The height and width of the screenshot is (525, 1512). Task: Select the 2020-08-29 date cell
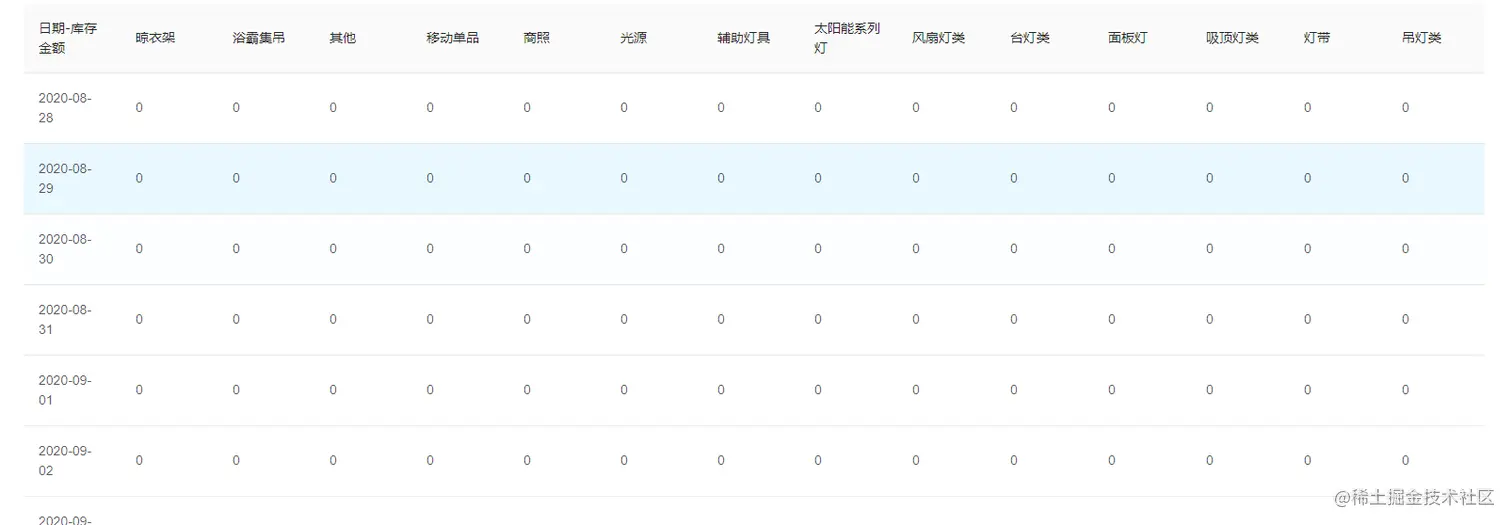click(x=65, y=178)
